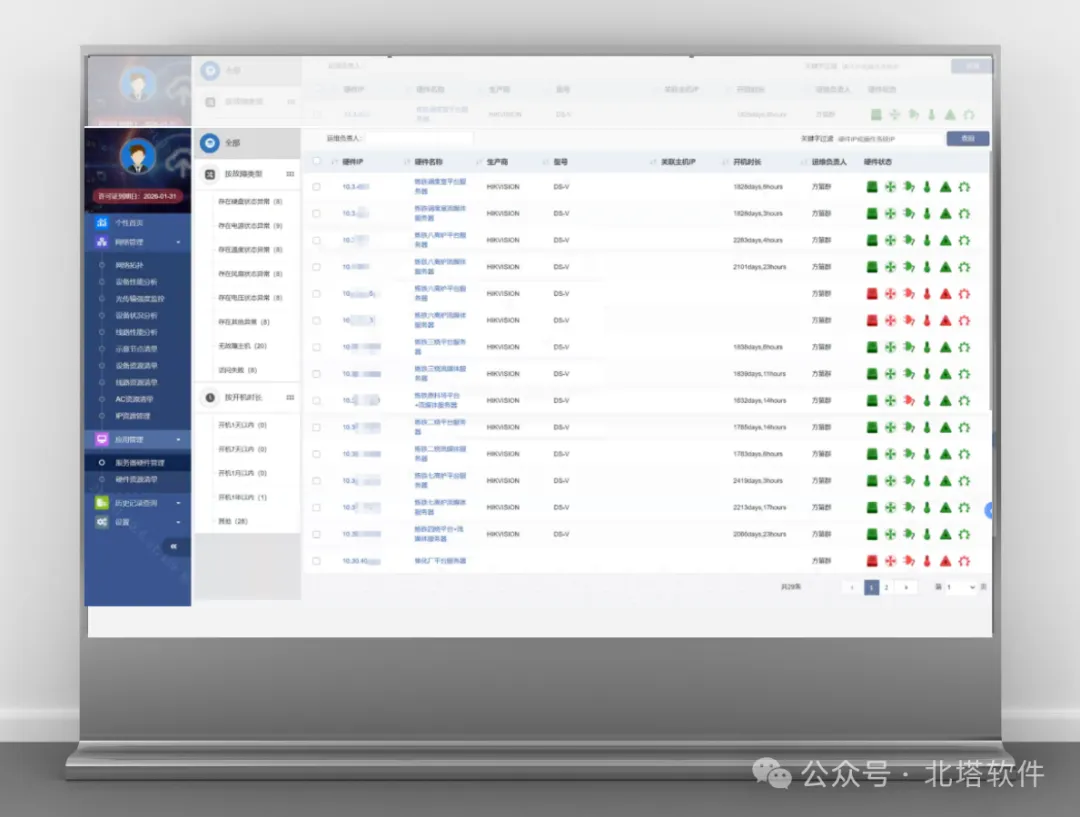Expand the 历史记录查询 menu arrow
Viewport: 1080px width, 817px height.
[x=178, y=503]
